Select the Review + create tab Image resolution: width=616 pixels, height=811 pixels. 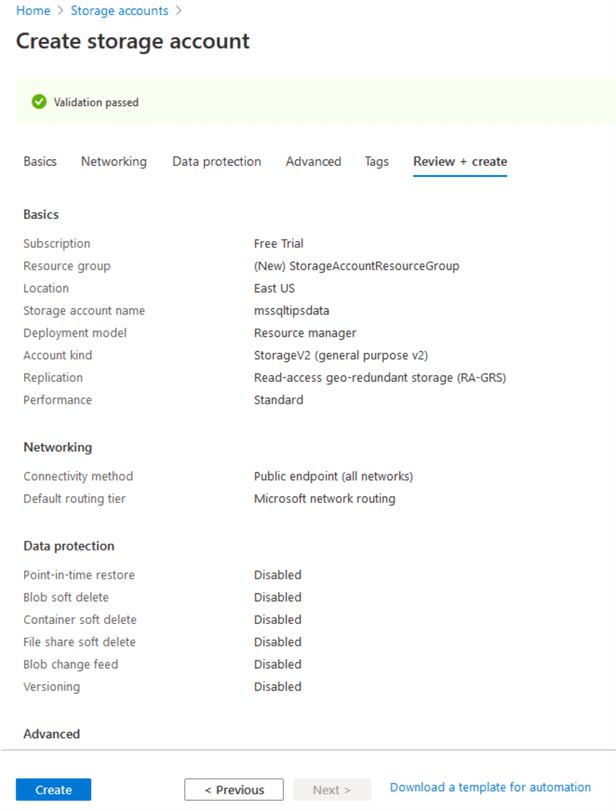click(x=460, y=161)
